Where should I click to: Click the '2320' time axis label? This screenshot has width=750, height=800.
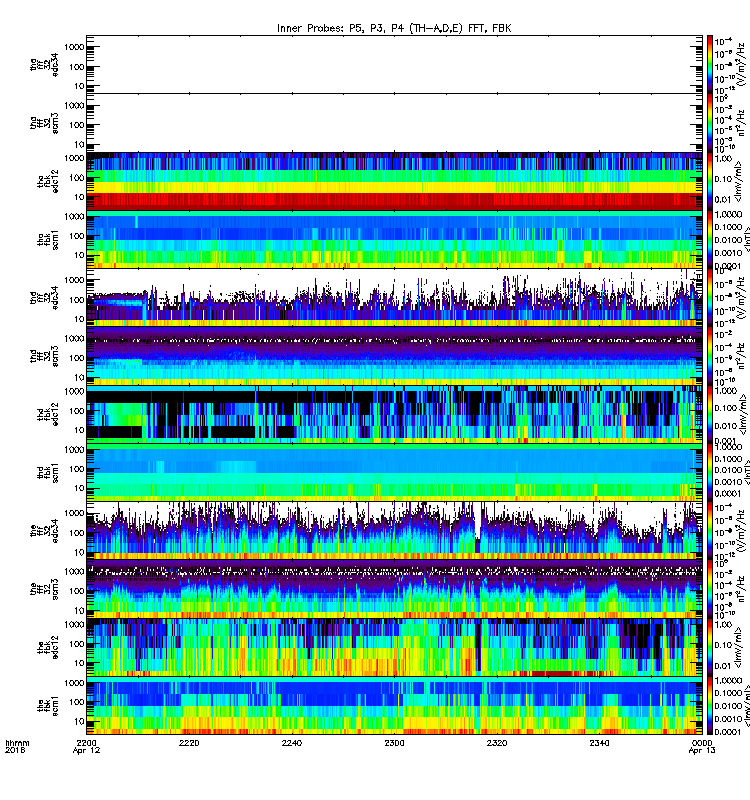(497, 743)
